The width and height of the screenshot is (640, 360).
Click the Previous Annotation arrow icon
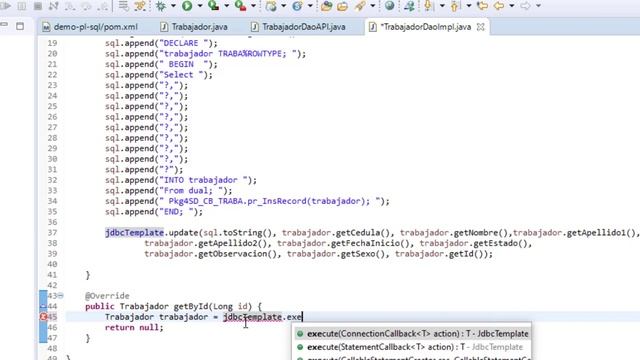455,6
